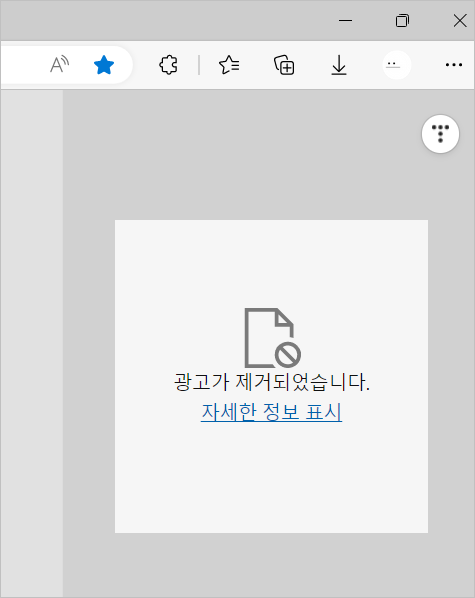Open Settings and more menu
Viewport: 475px width, 598px height.
tap(454, 65)
